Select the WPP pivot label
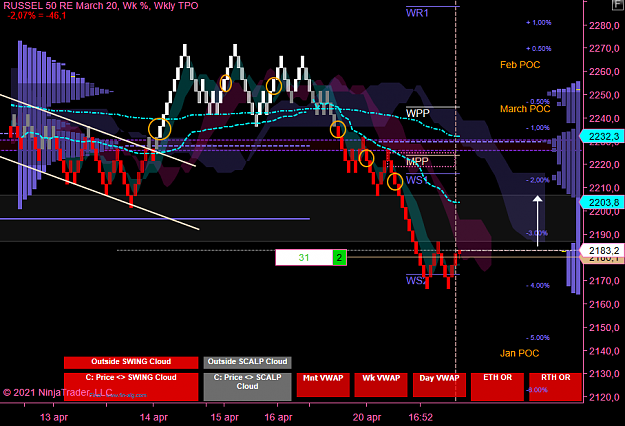Screen dimensions: 625x426 coord(417,114)
